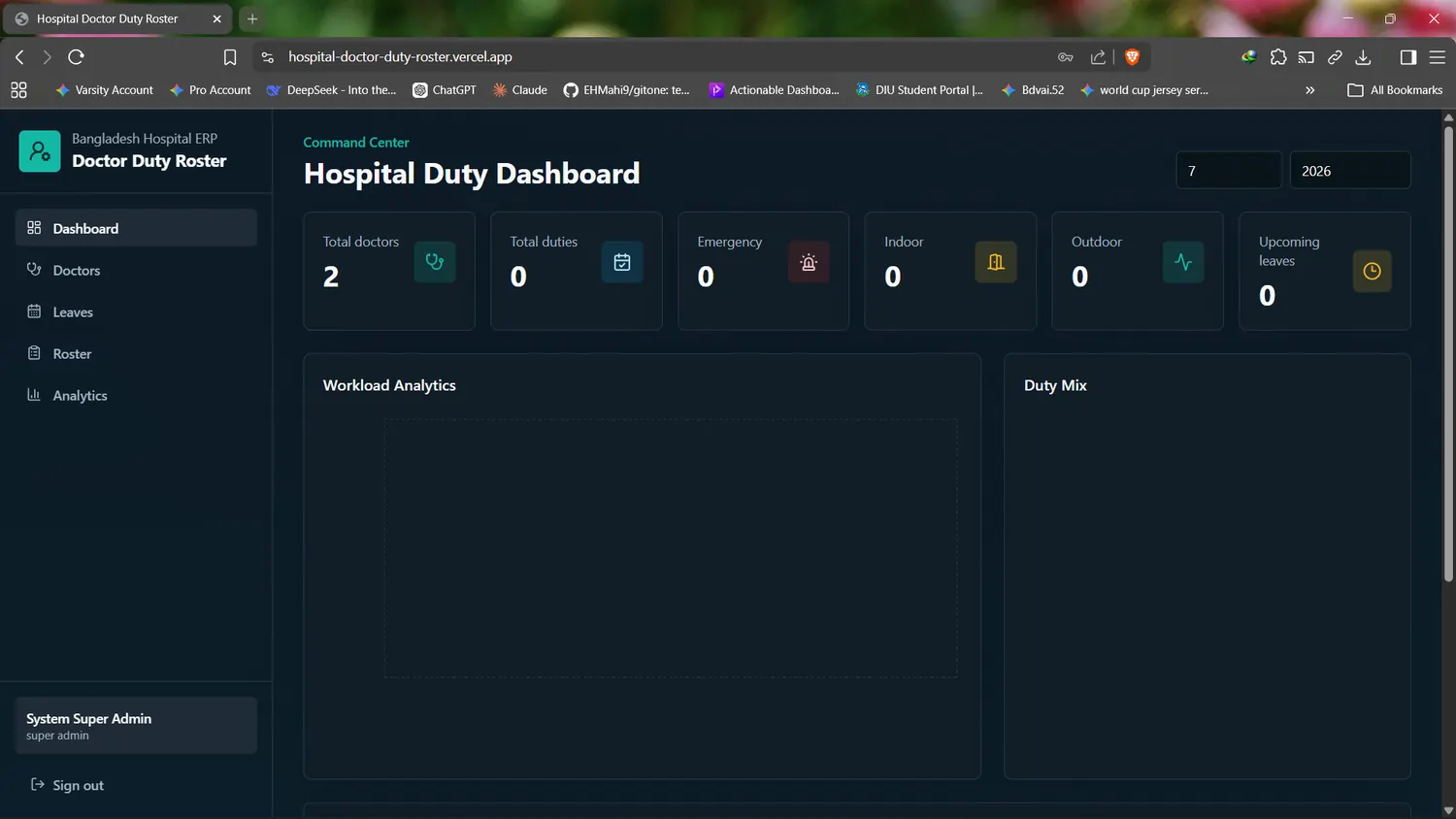
Task: Open a new tab with the plus button
Action: [252, 18]
